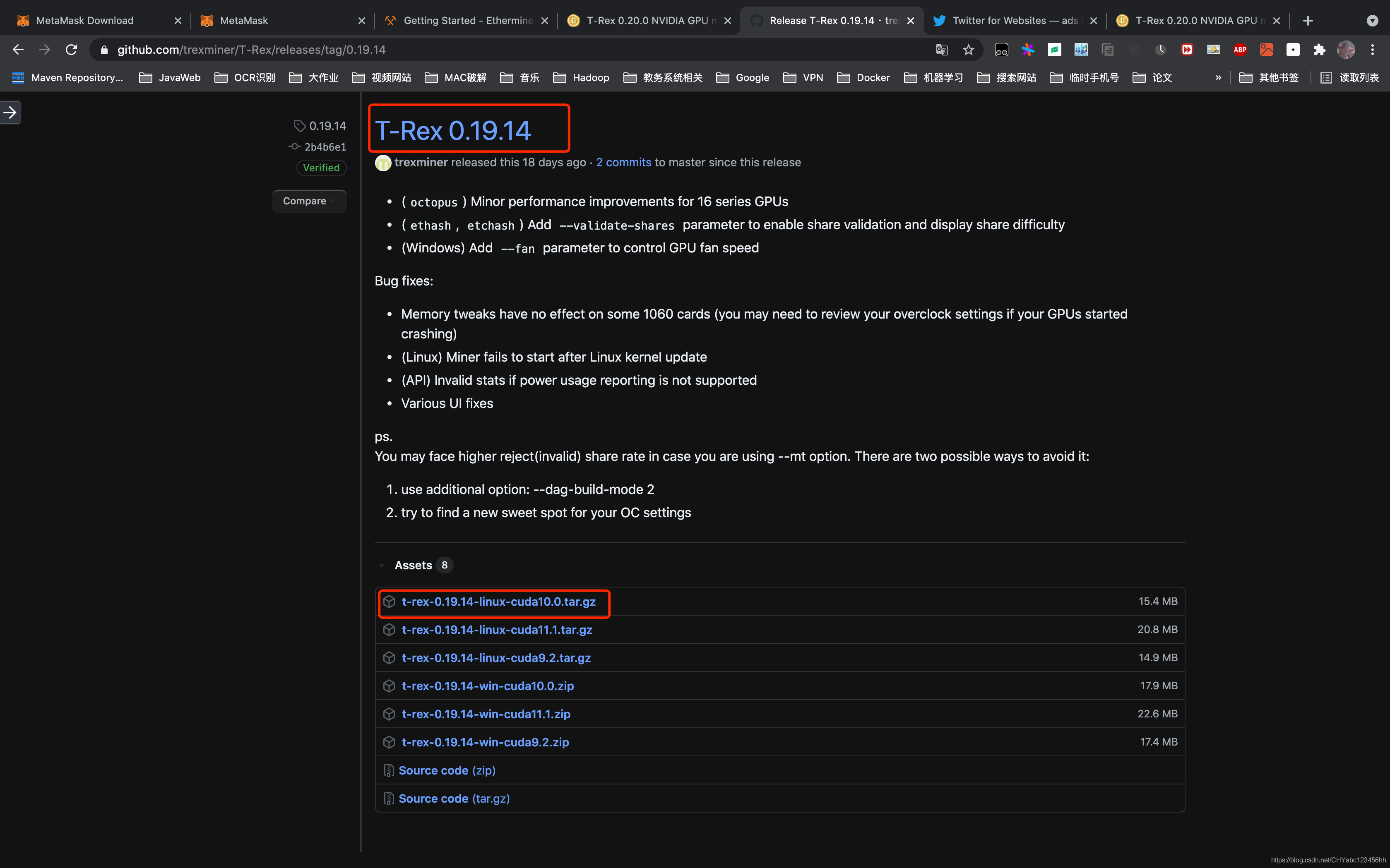The width and height of the screenshot is (1390, 868).
Task: Open the Maven Repository bookmark
Action: pyautogui.click(x=67, y=77)
